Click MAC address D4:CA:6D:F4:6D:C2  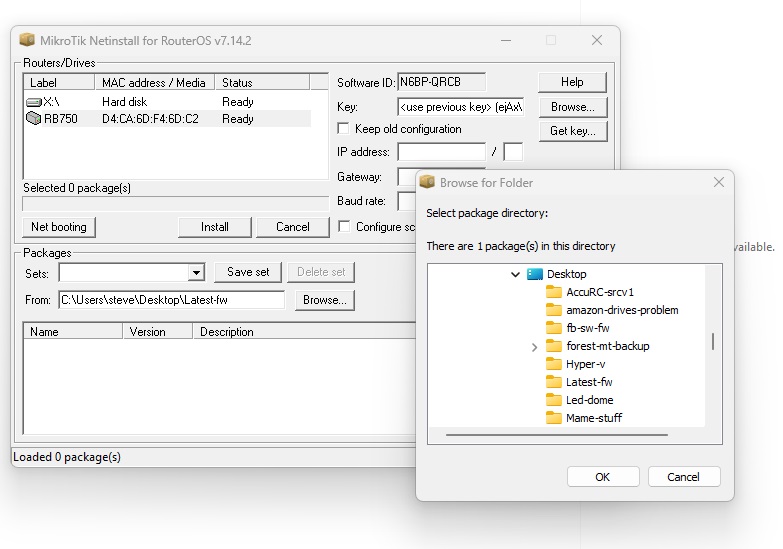[x=150, y=119]
